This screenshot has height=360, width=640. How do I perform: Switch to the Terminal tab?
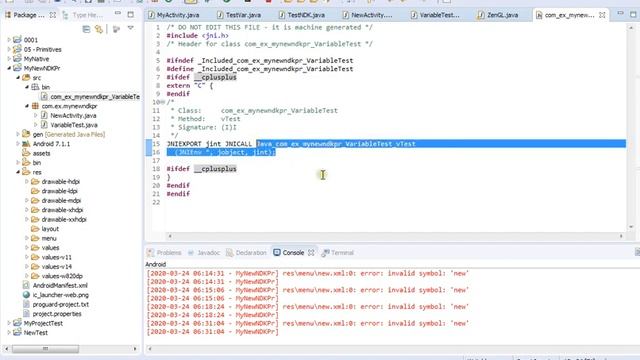(x=338, y=253)
